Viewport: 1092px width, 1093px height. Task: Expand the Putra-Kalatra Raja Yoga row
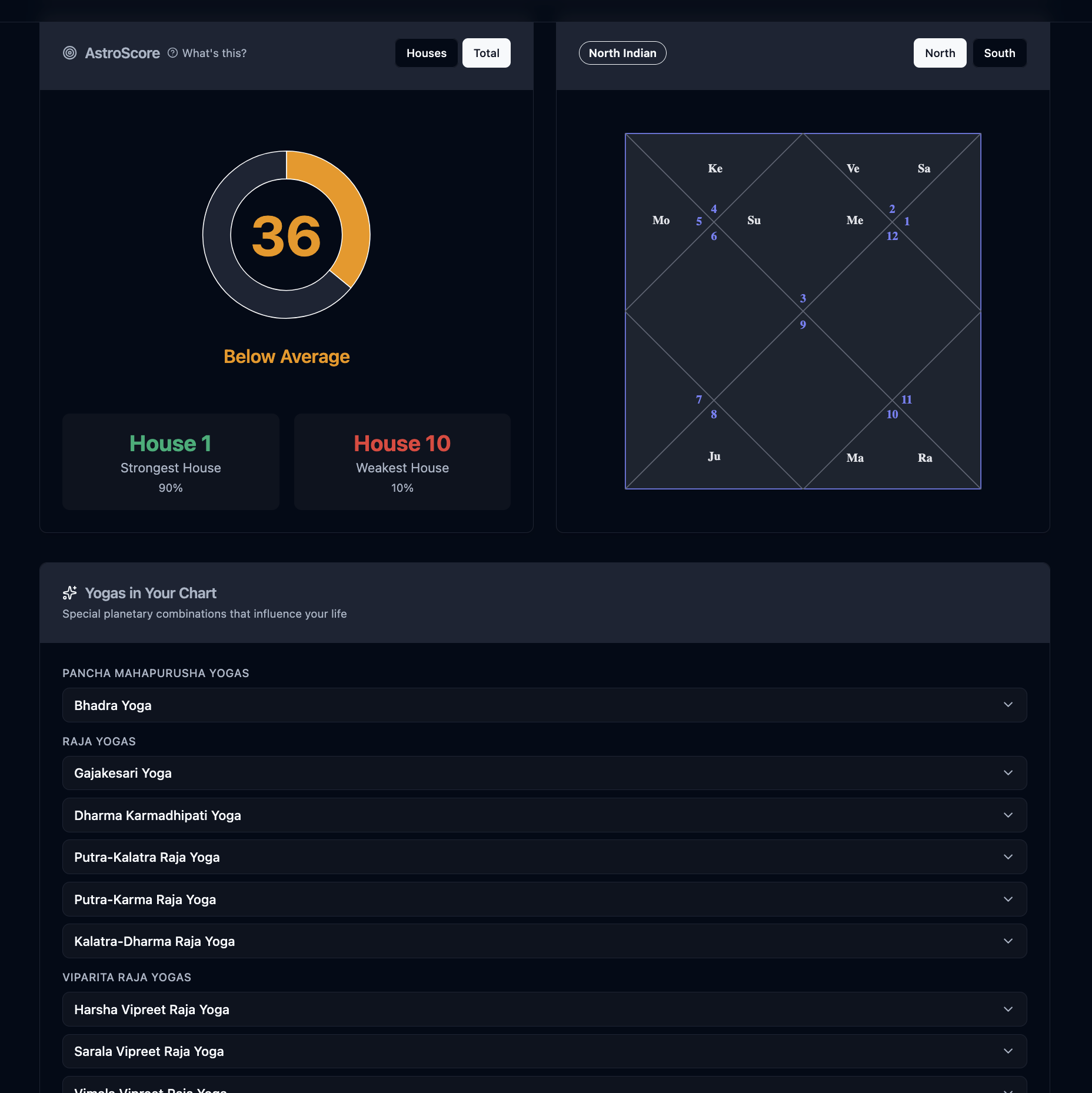point(545,857)
